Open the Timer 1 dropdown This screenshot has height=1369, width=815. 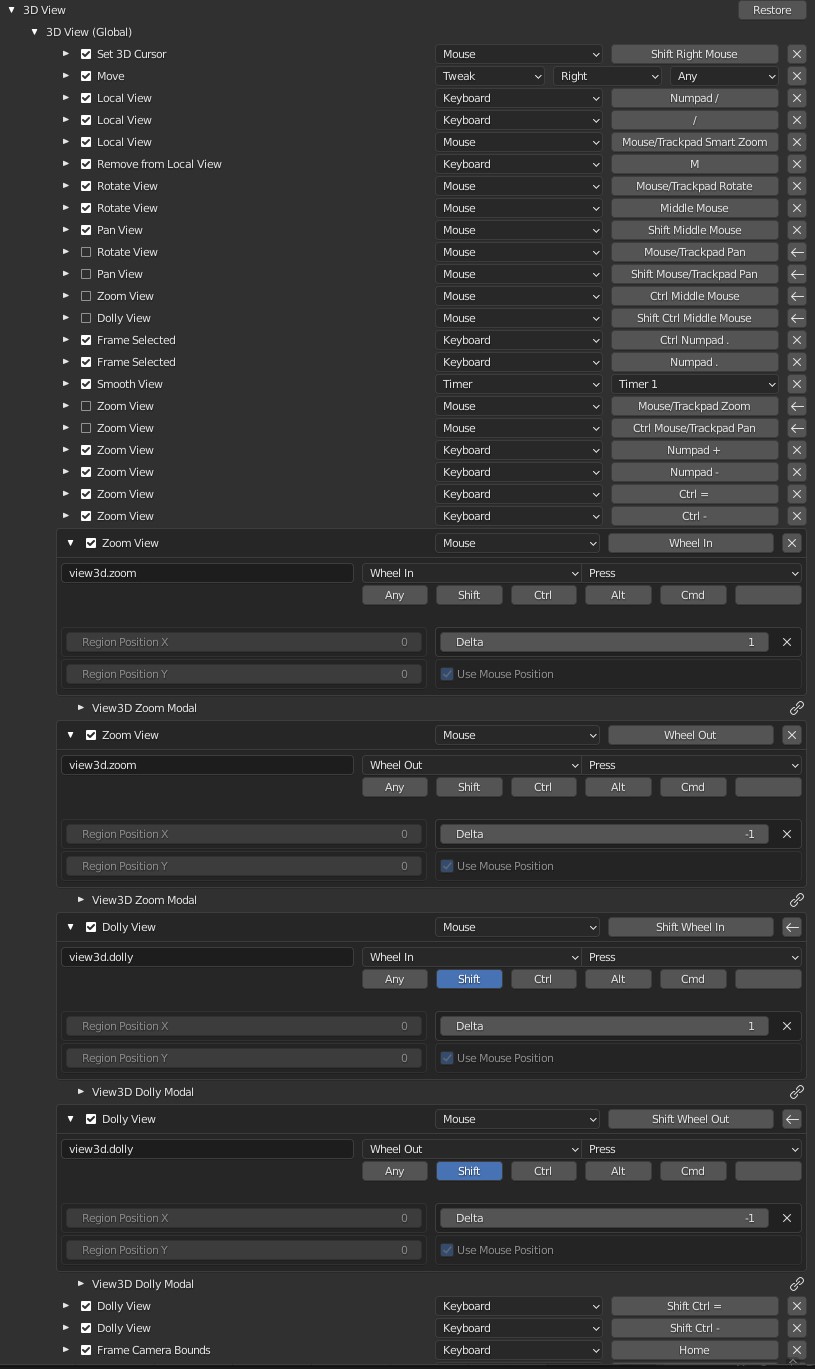695,384
